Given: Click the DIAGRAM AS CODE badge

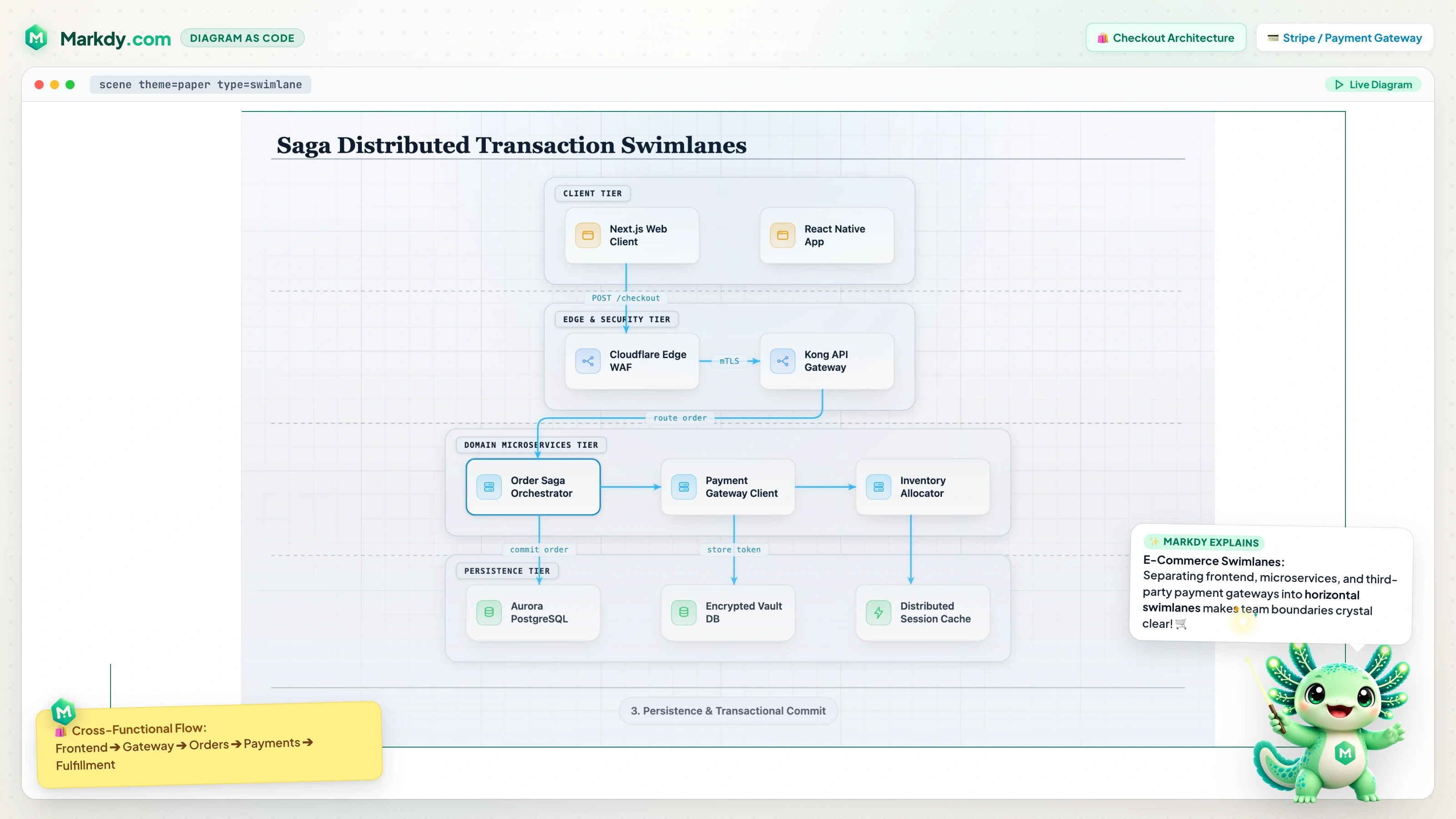Looking at the screenshot, I should [x=242, y=38].
